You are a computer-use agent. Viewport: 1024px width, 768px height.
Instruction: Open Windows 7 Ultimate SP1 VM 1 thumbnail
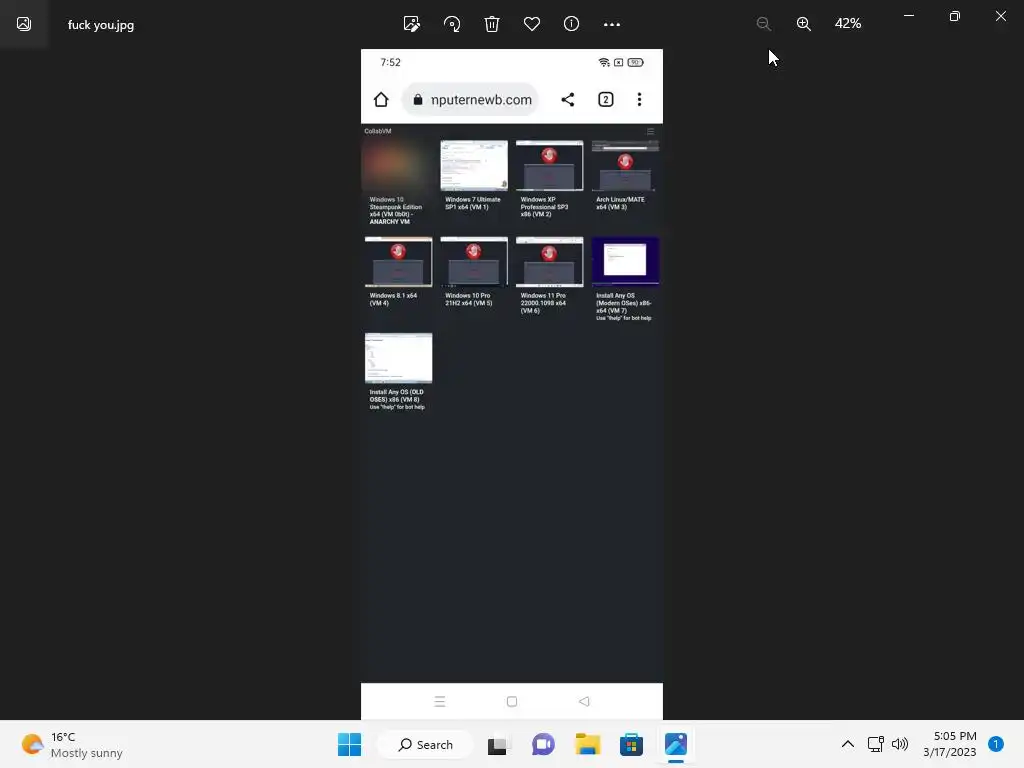click(474, 165)
